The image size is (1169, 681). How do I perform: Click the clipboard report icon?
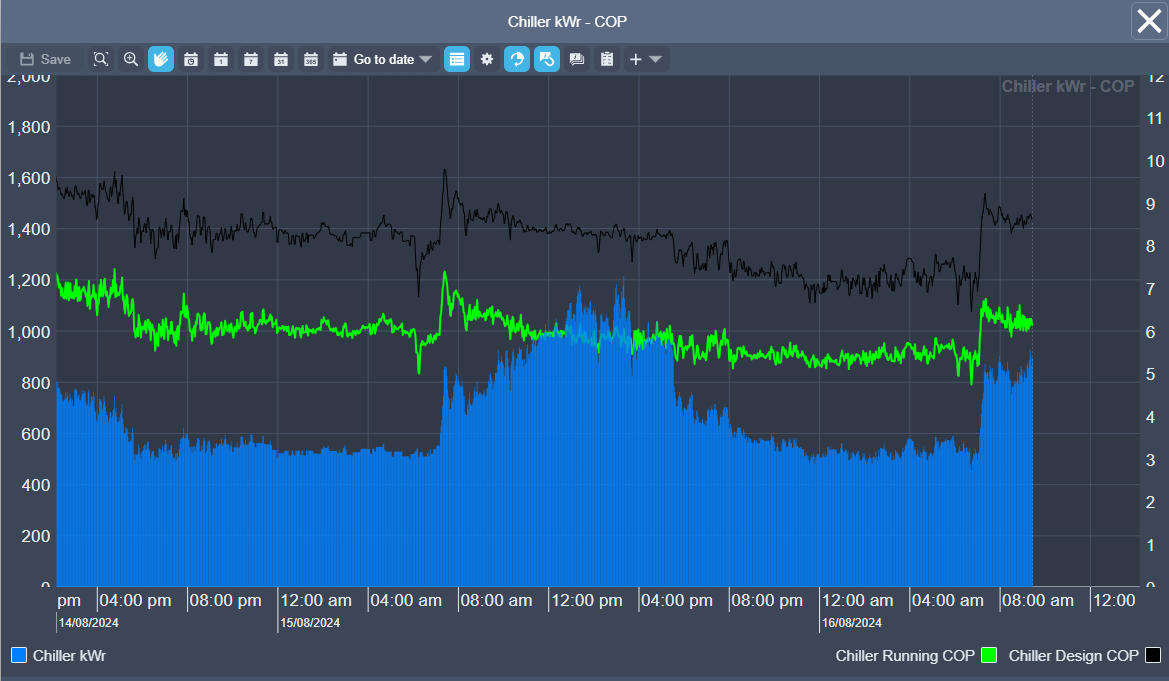(606, 59)
